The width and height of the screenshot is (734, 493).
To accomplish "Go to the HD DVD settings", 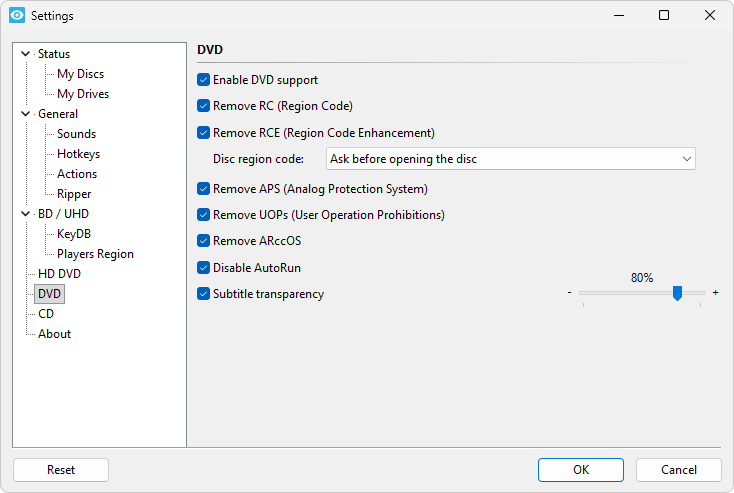I will 59,274.
